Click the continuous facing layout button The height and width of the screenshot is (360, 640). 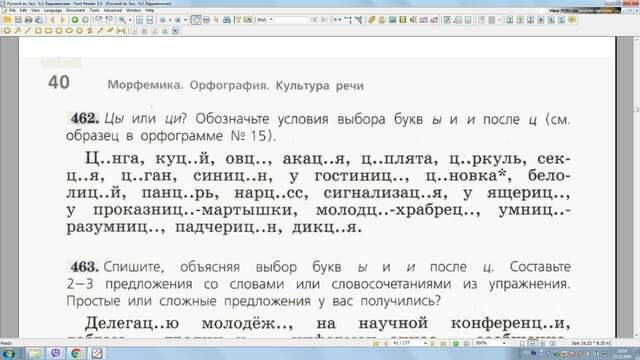(553, 344)
